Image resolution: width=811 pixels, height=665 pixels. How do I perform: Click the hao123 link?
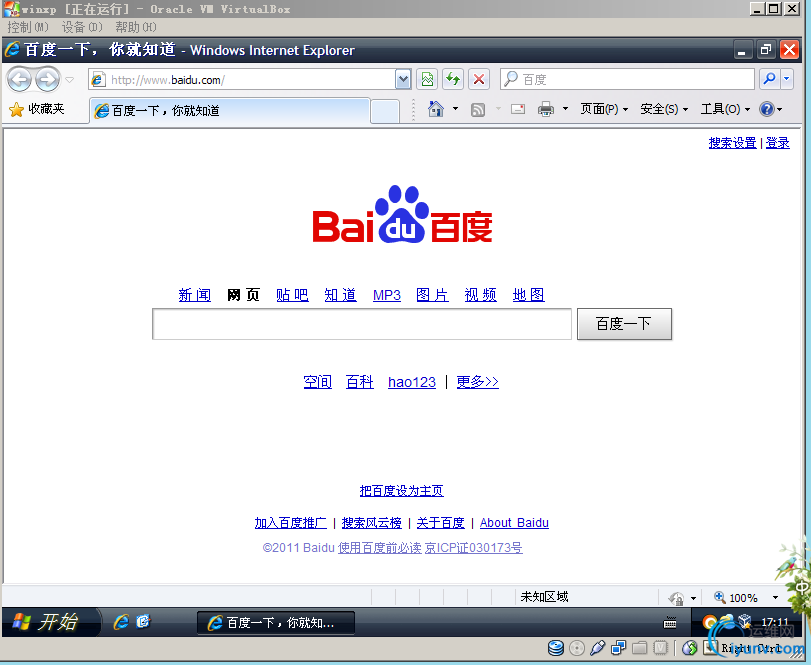pyautogui.click(x=412, y=382)
